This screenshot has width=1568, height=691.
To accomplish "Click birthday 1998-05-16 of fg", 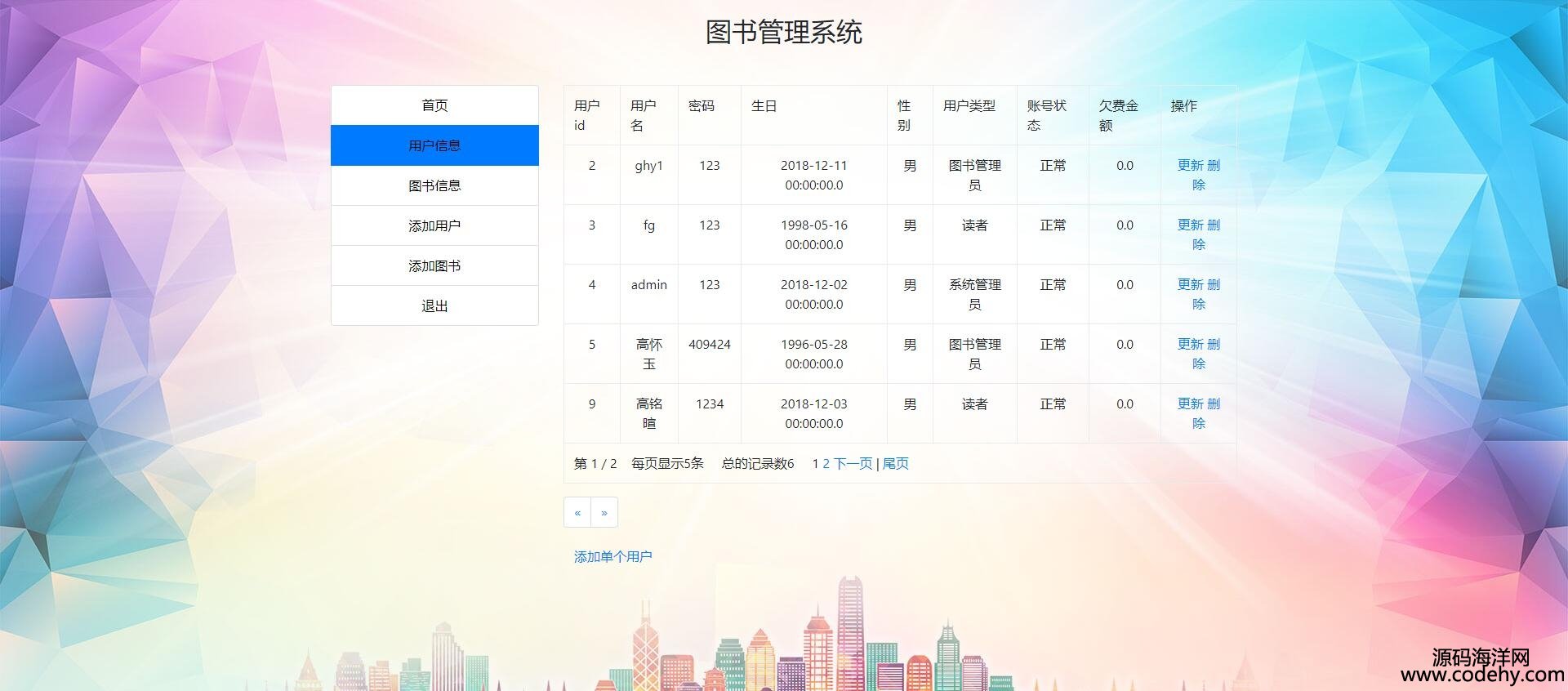I will [814, 234].
